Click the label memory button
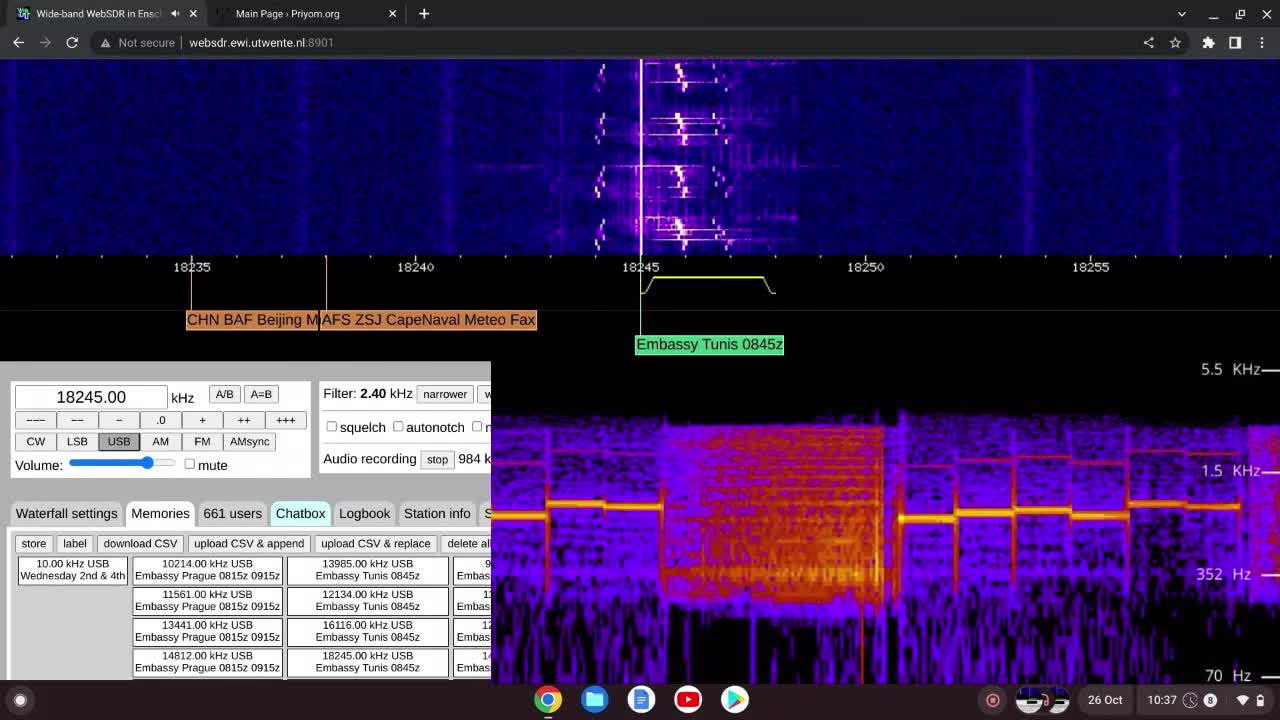 (75, 544)
